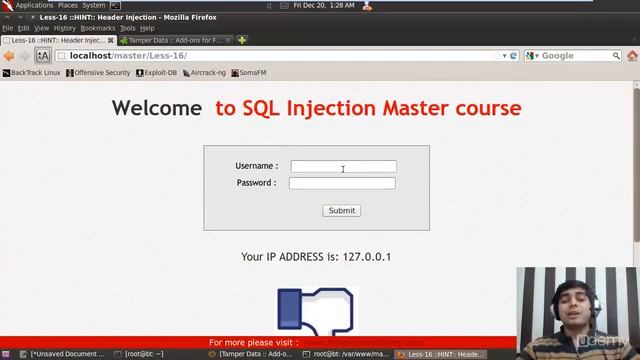Click the BackTrack dragon logo in top panel
This screenshot has height=360, width=640.
[7, 5]
